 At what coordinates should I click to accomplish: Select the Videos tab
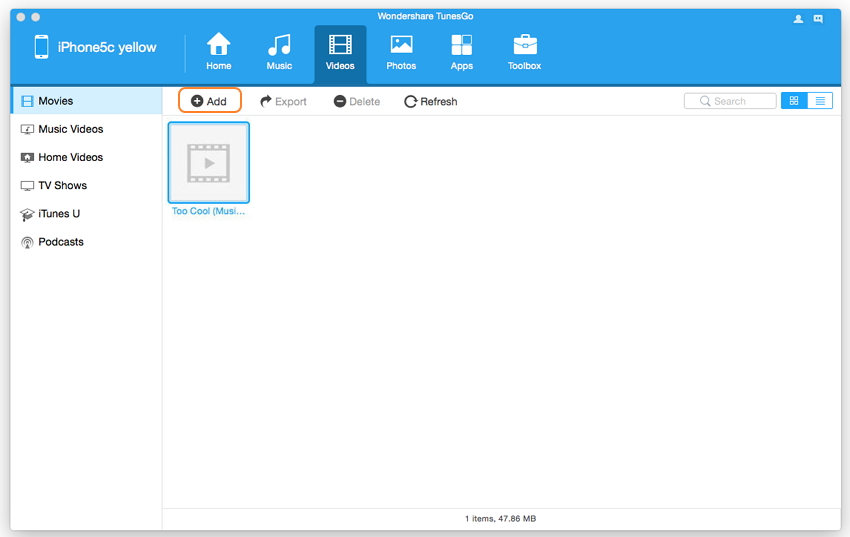coord(340,52)
